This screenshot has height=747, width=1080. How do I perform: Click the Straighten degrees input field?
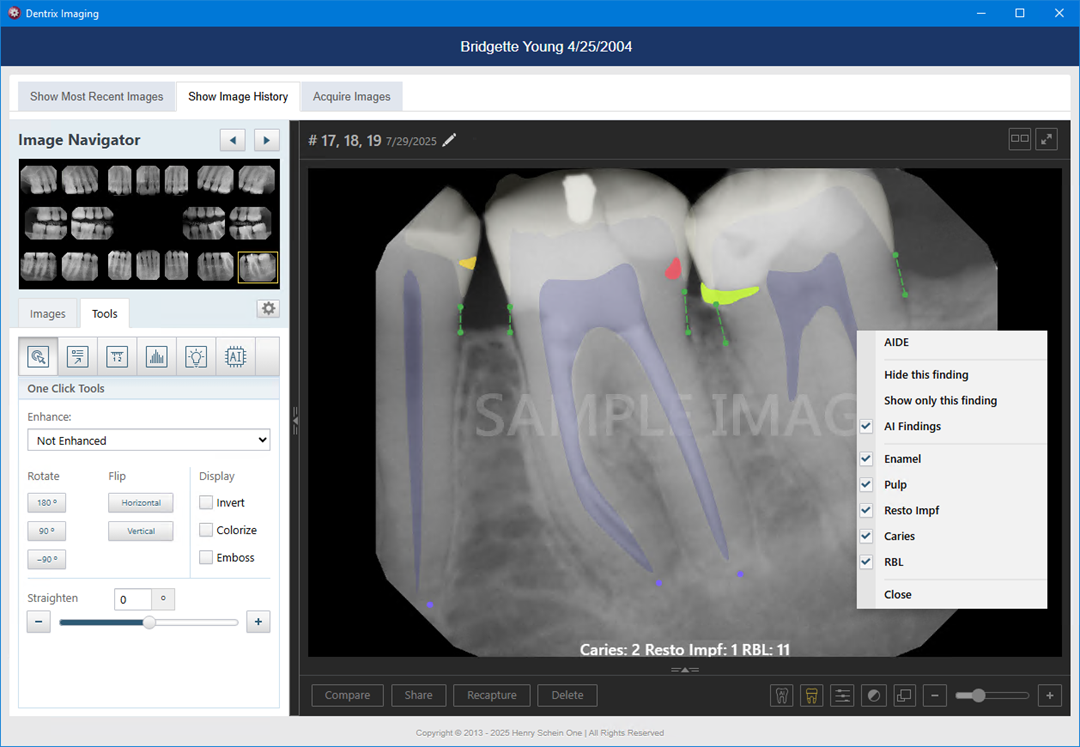pyautogui.click(x=133, y=600)
